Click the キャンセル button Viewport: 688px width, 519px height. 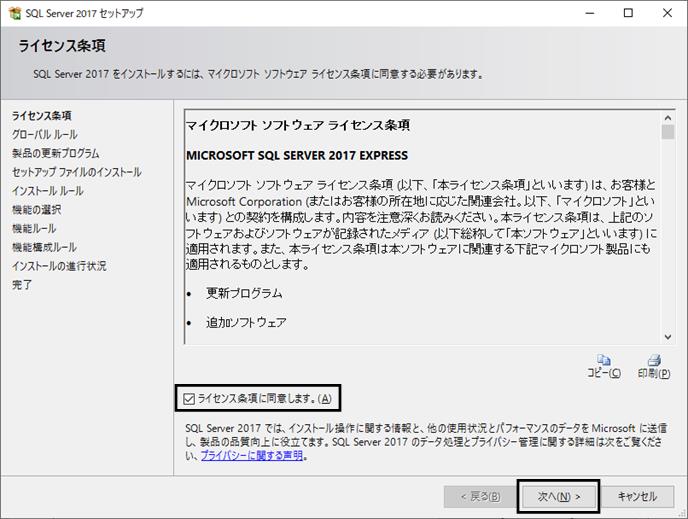pyautogui.click(x=637, y=497)
